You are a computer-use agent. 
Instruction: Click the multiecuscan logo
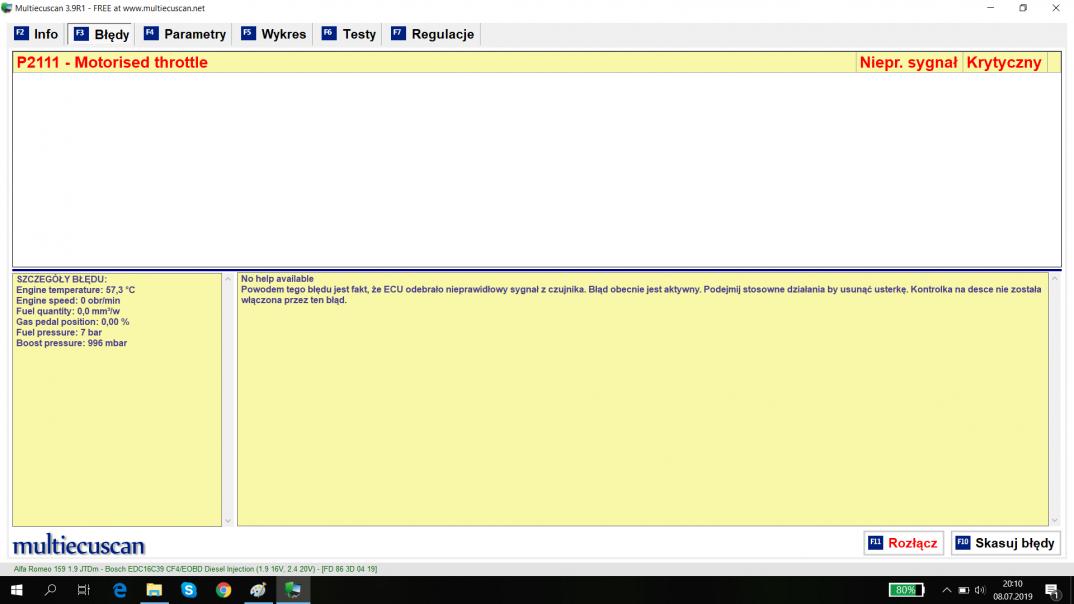79,545
